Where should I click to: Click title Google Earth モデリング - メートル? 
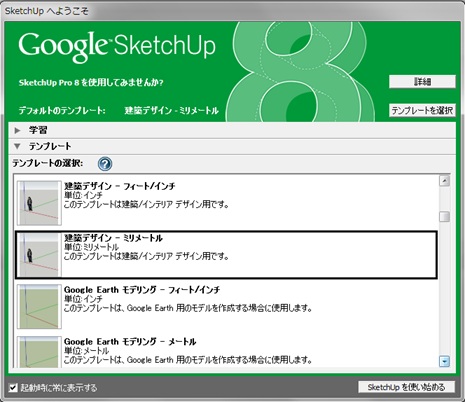[x=130, y=342]
